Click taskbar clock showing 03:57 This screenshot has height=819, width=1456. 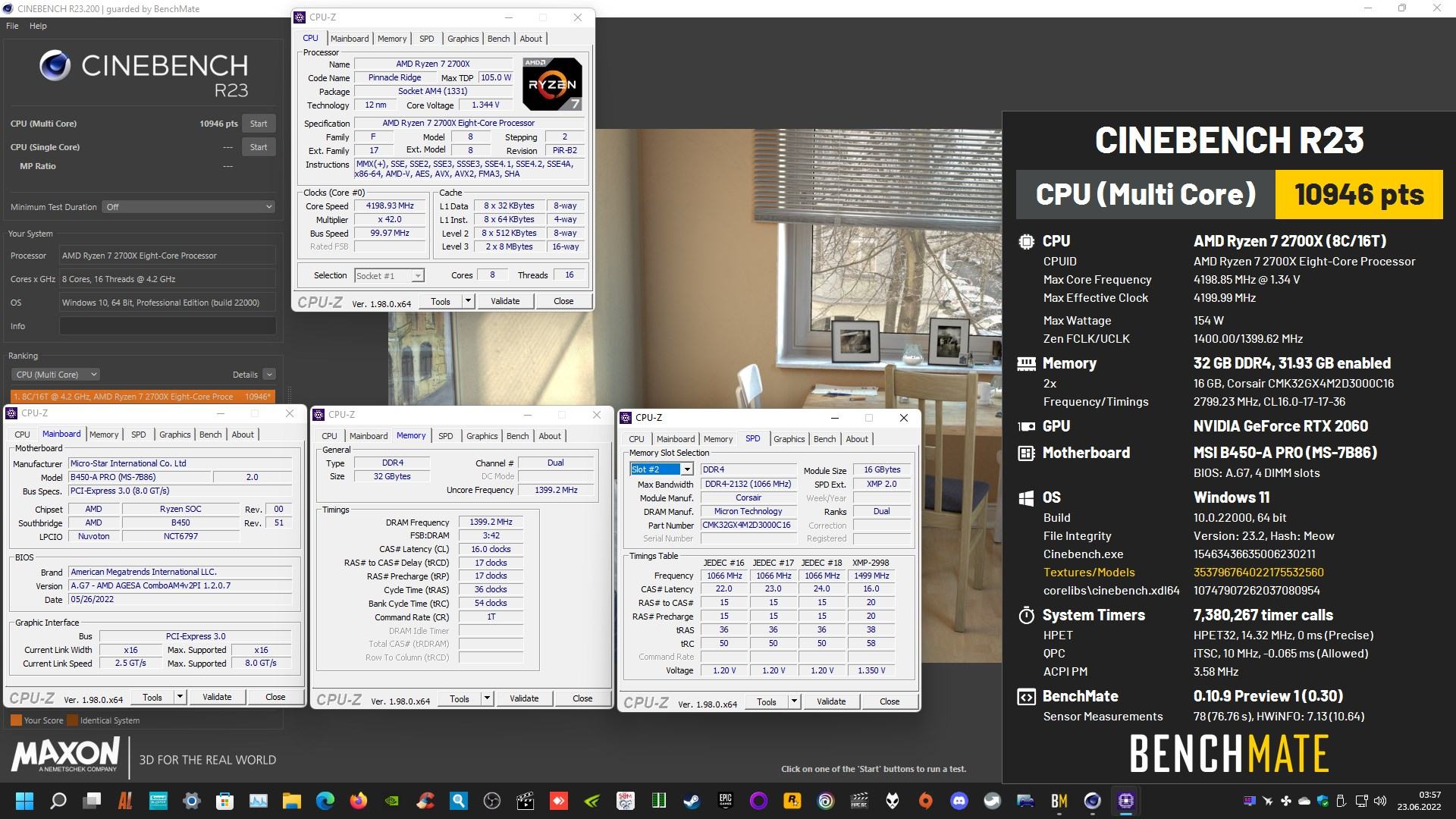tap(1419, 801)
